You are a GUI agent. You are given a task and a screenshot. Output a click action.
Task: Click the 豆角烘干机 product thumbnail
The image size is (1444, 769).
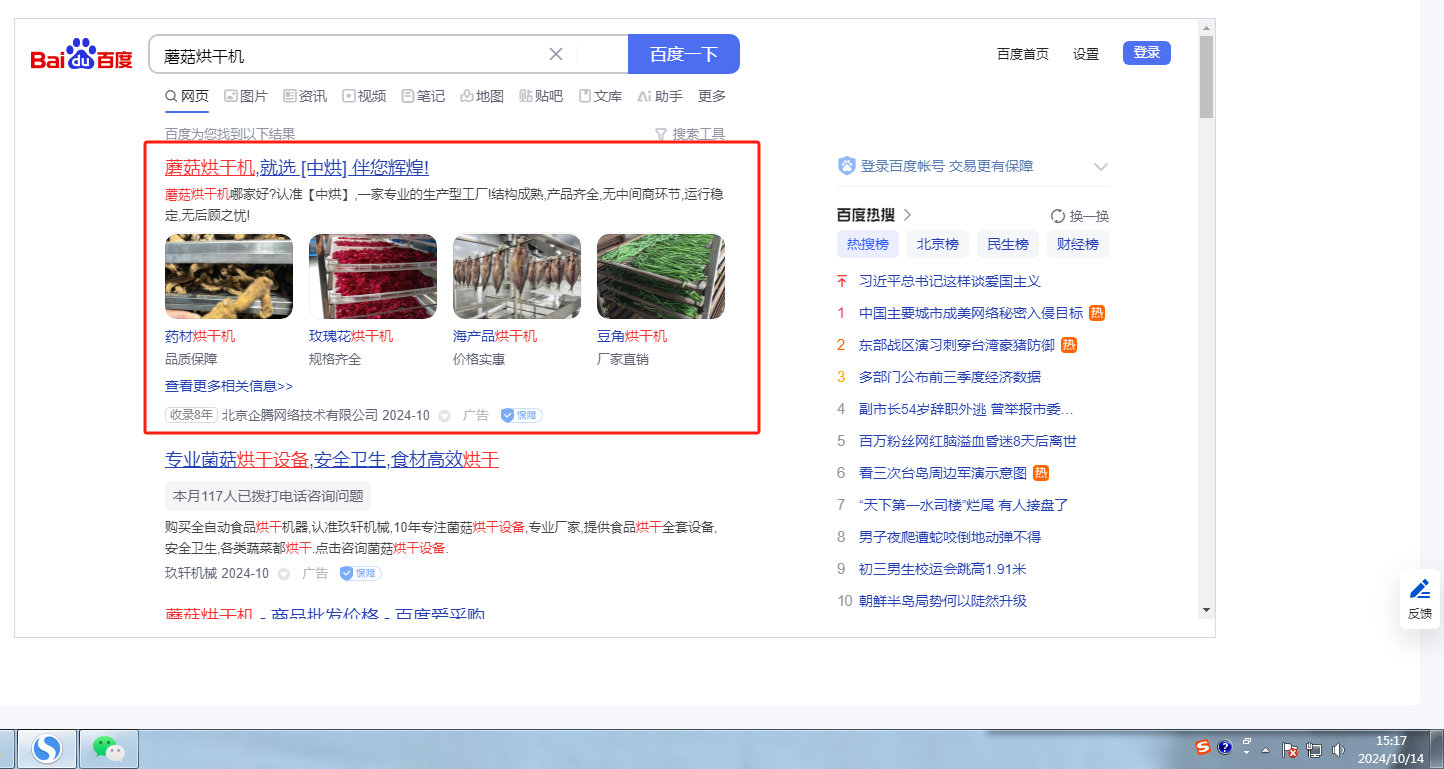pos(661,276)
